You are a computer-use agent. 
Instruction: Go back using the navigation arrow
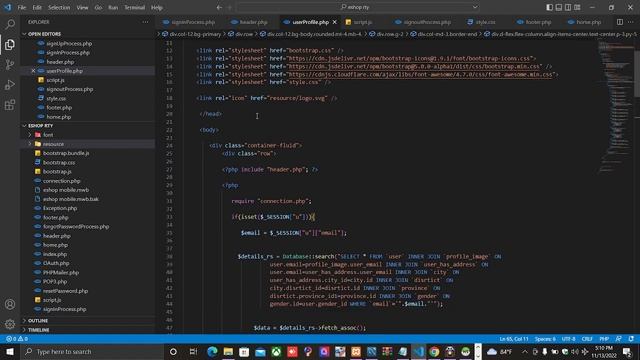coord(219,7)
